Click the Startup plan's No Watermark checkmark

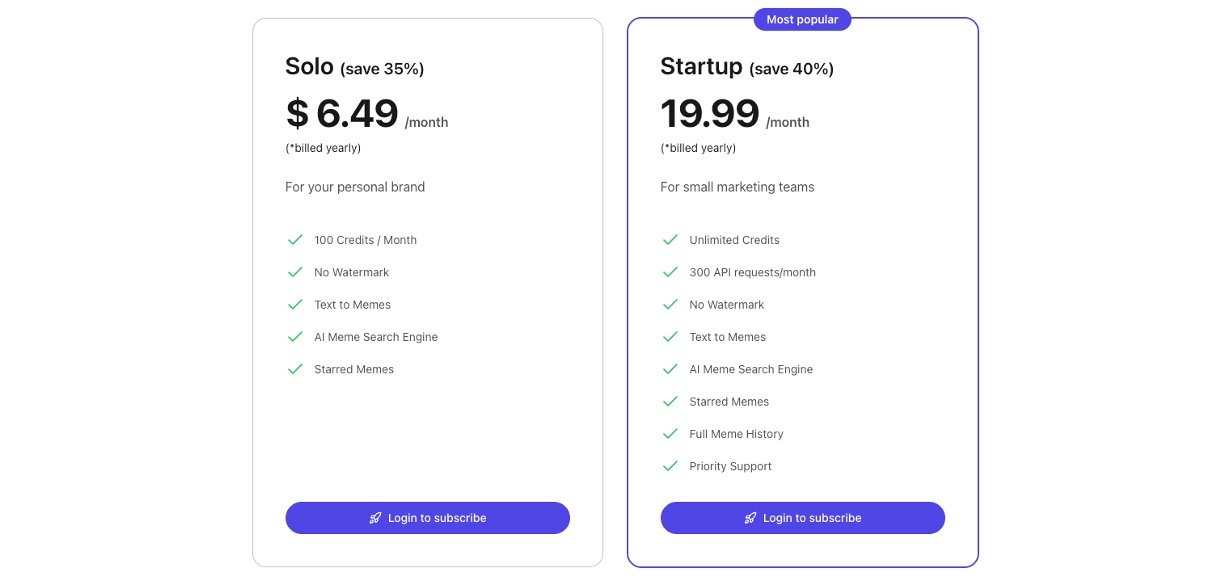pyautogui.click(x=670, y=305)
